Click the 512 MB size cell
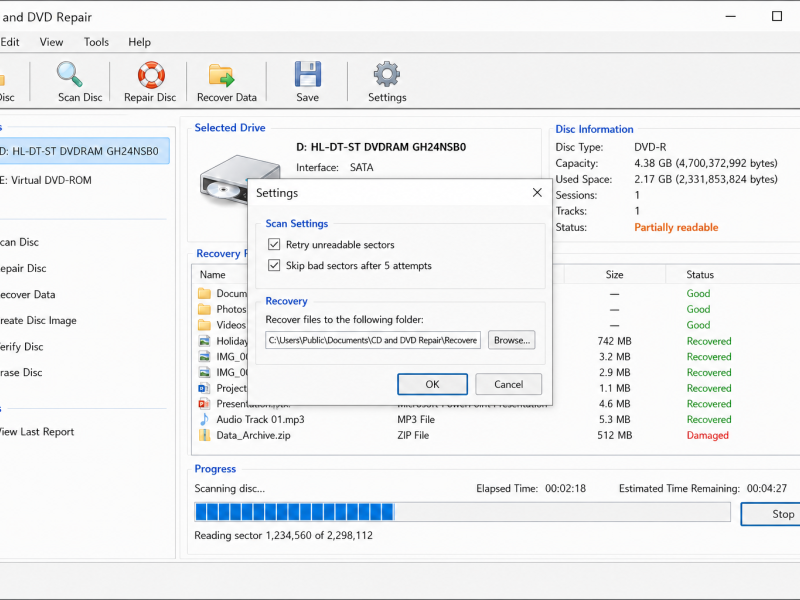This screenshot has height=600, width=800. click(x=614, y=435)
